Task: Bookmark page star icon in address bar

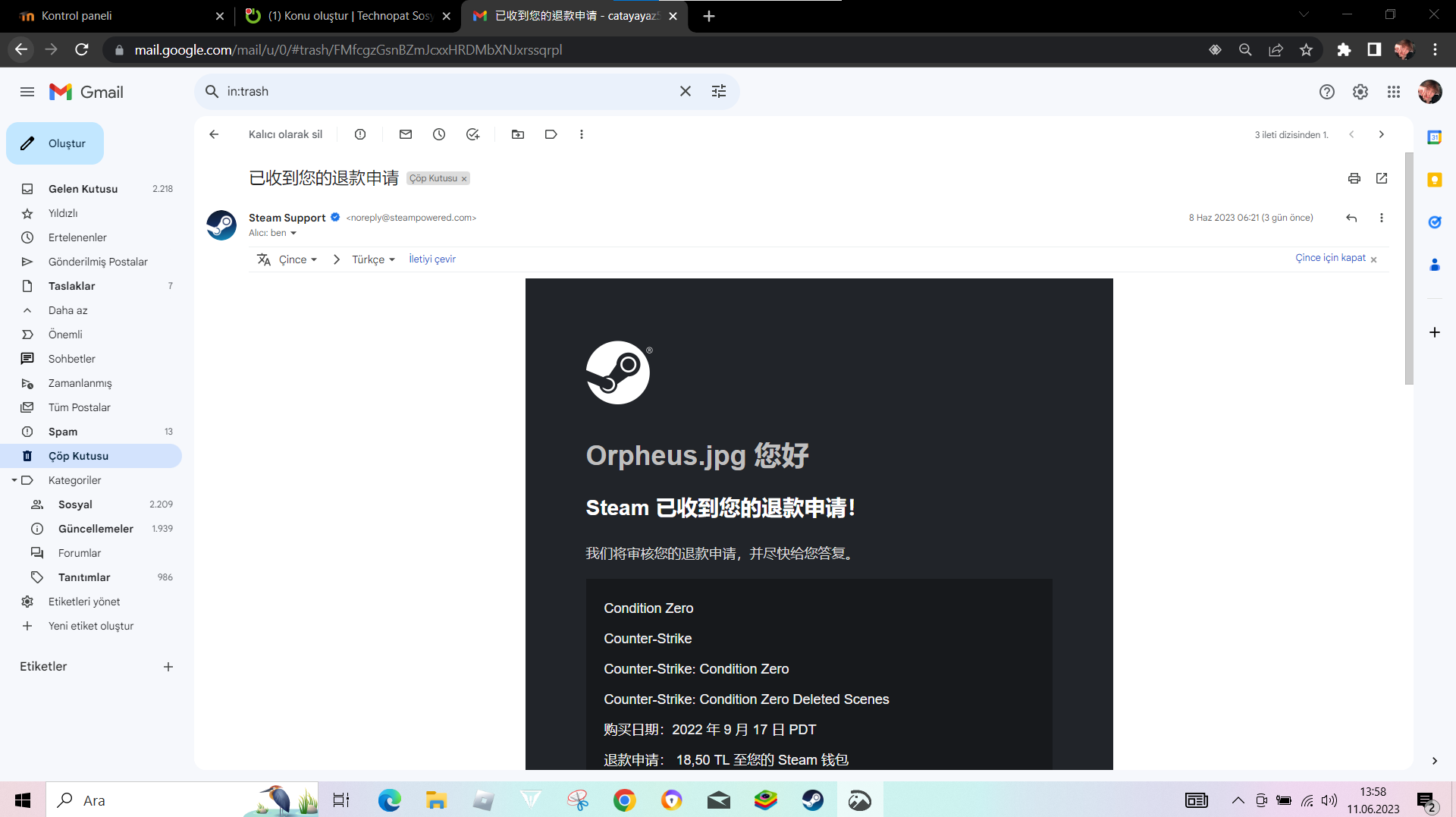Action: (1306, 49)
